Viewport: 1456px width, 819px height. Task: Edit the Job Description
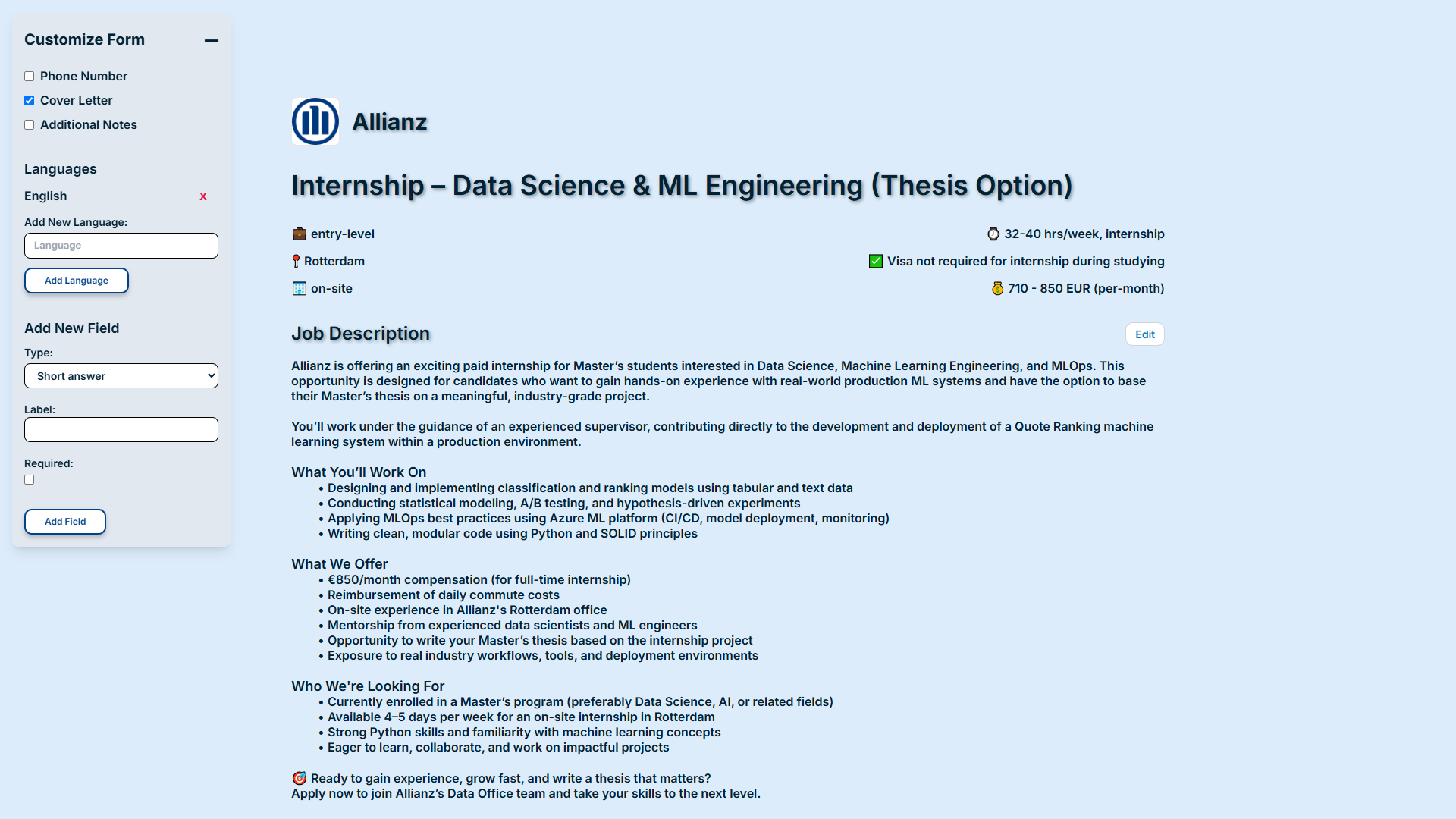coord(1144,334)
